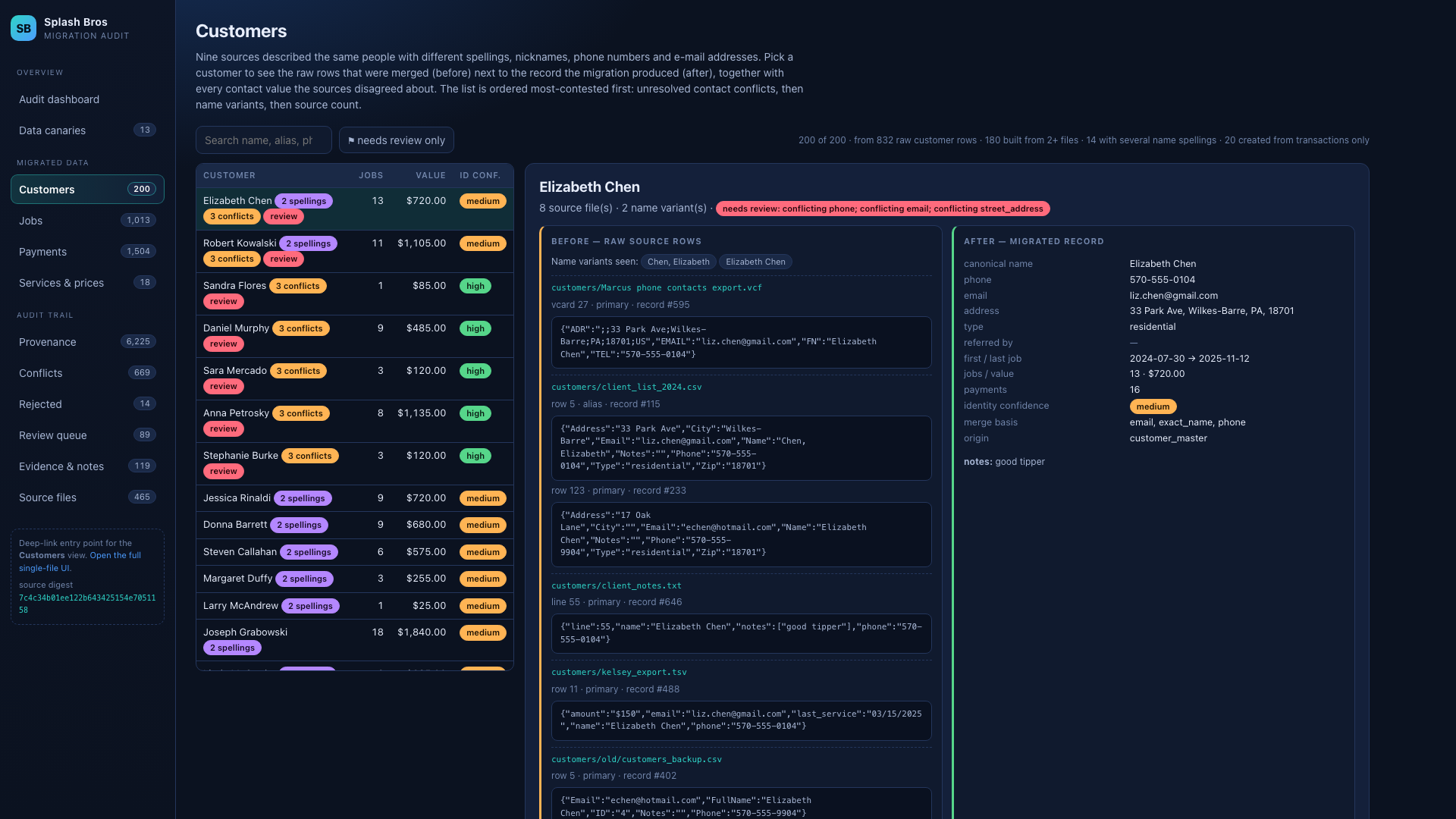This screenshot has height=819, width=1456.
Task: Click the vcard 27 record #595 raw row
Action: pyautogui.click(x=741, y=342)
